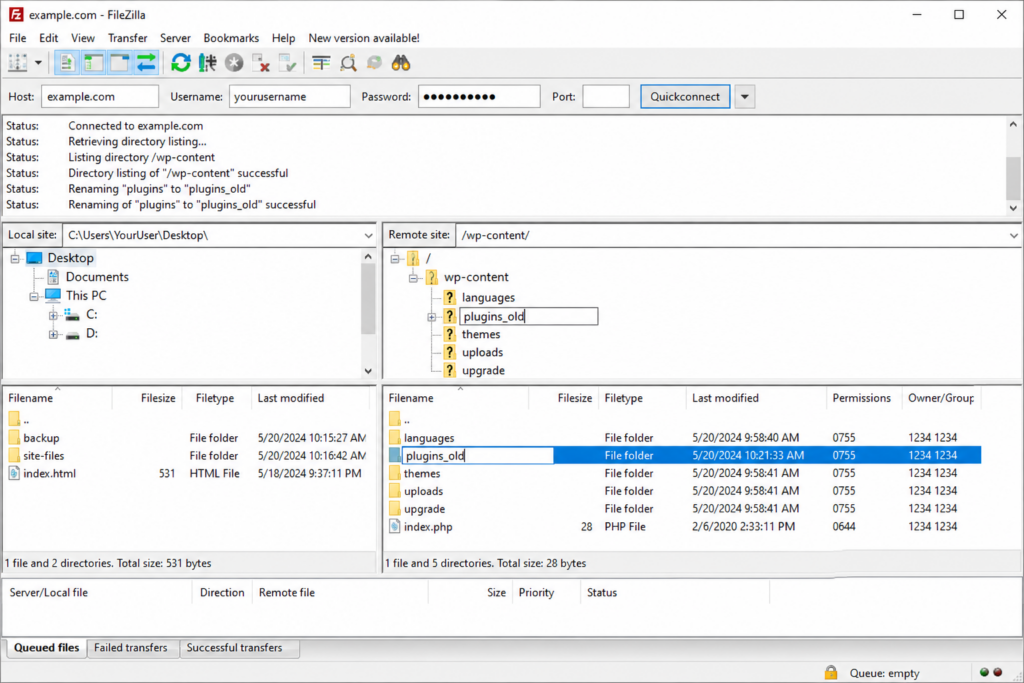Open the Quickconnect history dropdown

pos(744,97)
